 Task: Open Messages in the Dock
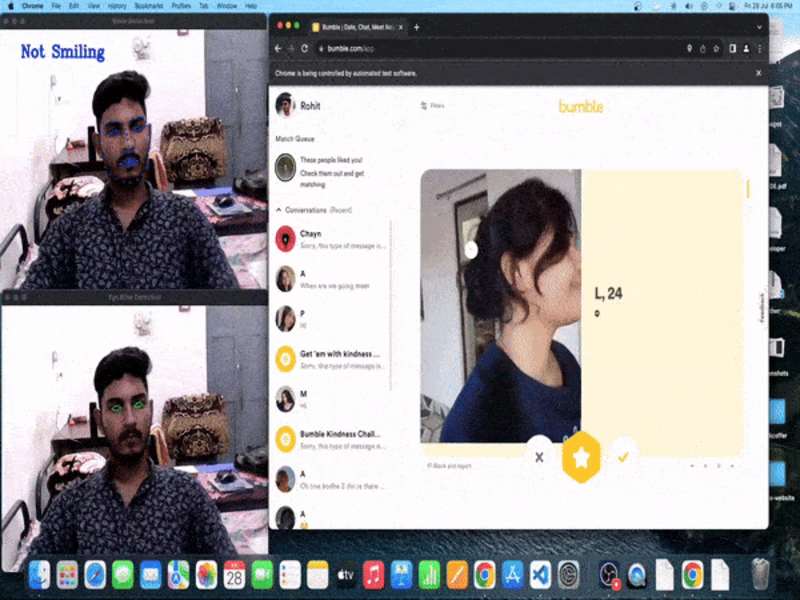123,574
